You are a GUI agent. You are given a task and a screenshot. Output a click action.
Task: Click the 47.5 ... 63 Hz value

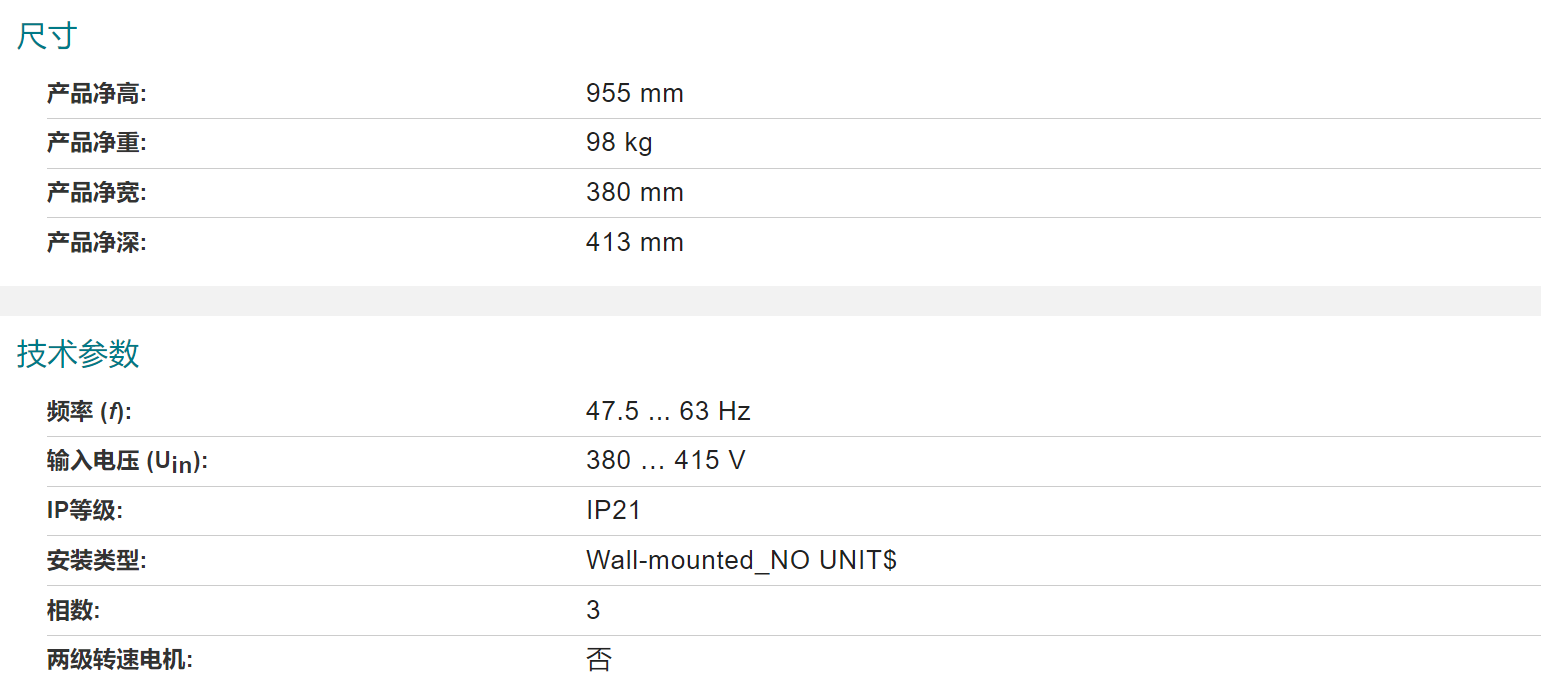pyautogui.click(x=668, y=411)
